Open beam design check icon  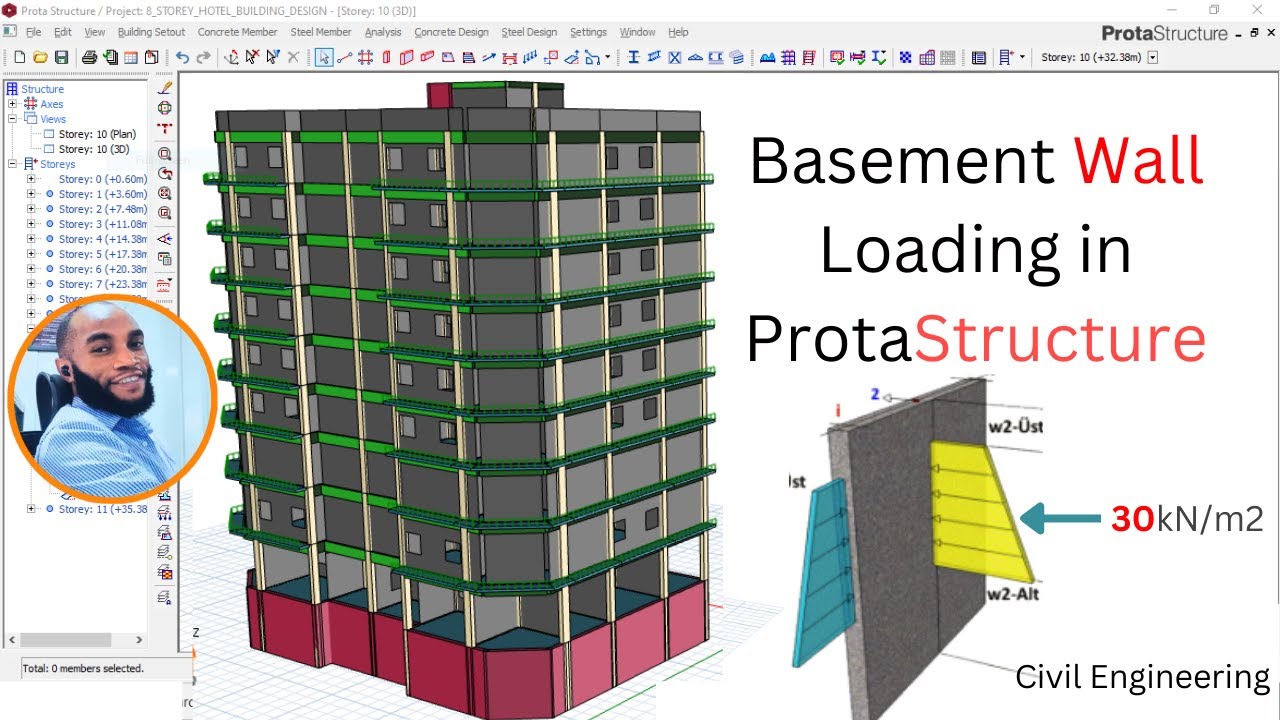coord(858,58)
